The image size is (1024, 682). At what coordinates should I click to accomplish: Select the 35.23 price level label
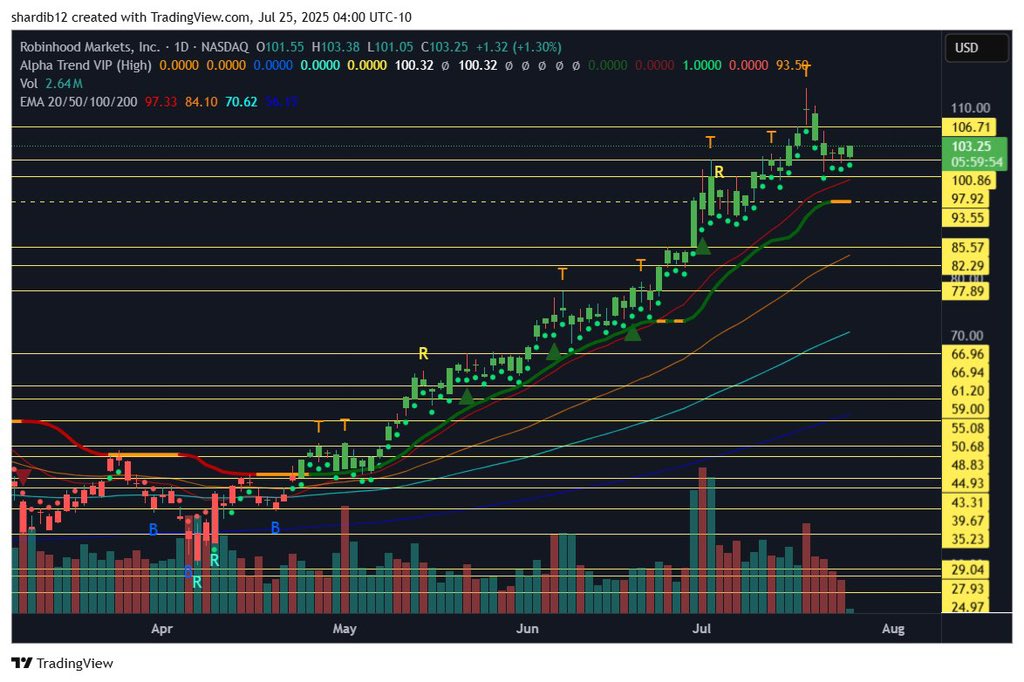(x=967, y=540)
